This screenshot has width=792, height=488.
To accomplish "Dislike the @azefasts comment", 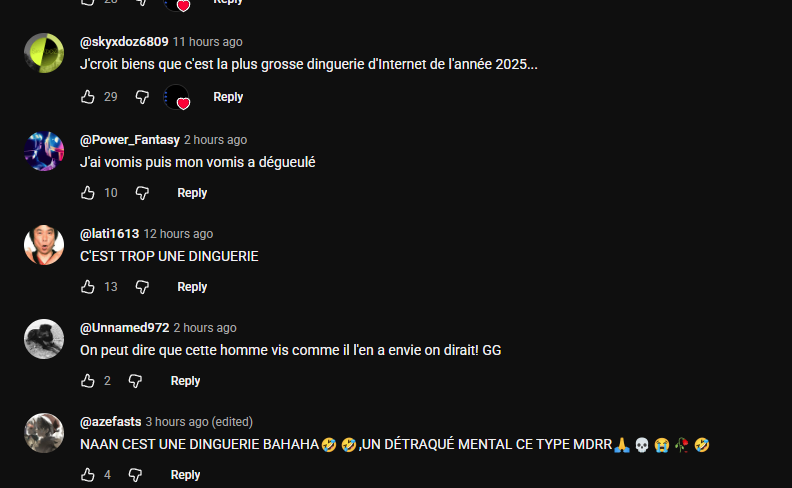I will [135, 475].
